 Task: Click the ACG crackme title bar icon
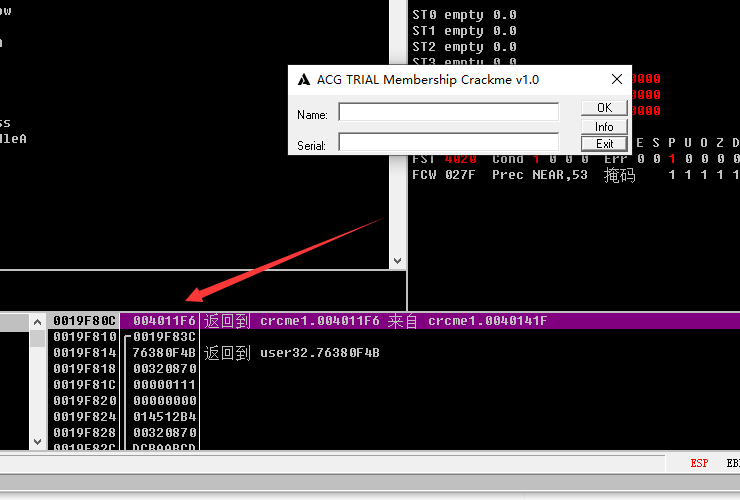(x=303, y=80)
